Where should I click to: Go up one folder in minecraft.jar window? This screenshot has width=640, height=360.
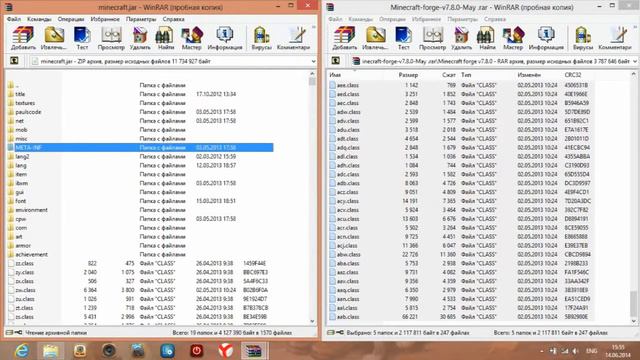(x=14, y=61)
